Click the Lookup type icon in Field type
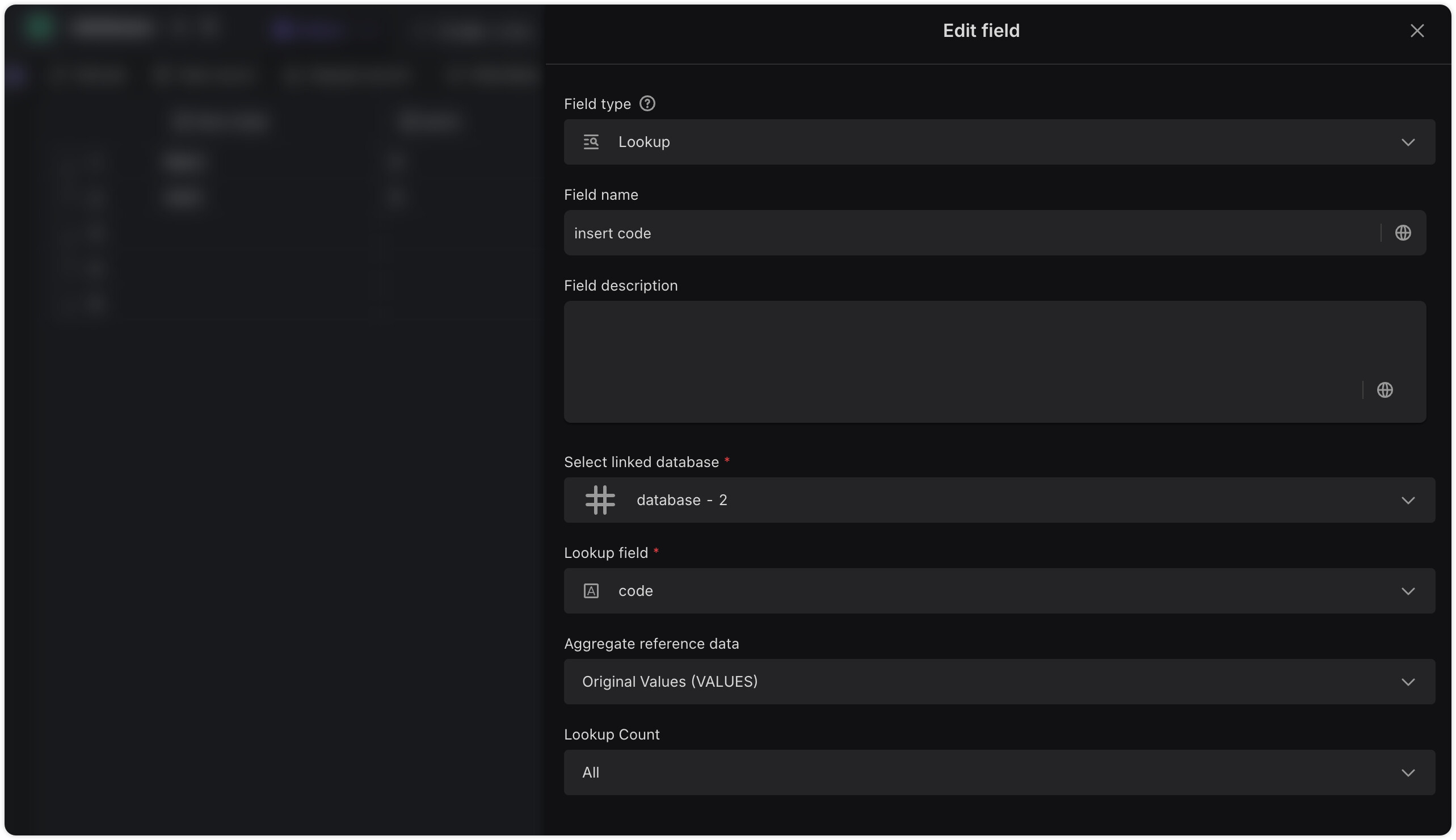Screen dimensions: 1456x840 pos(591,142)
